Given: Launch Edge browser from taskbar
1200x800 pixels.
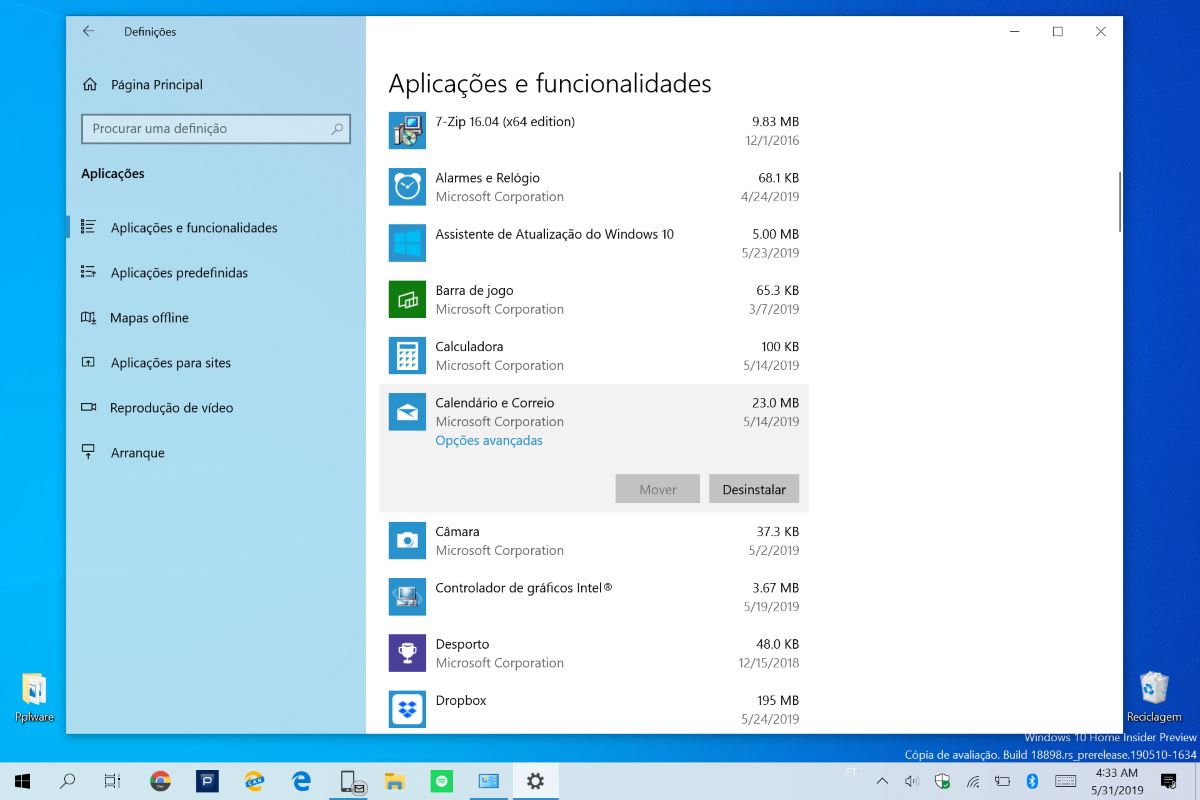Looking at the screenshot, I should point(300,781).
